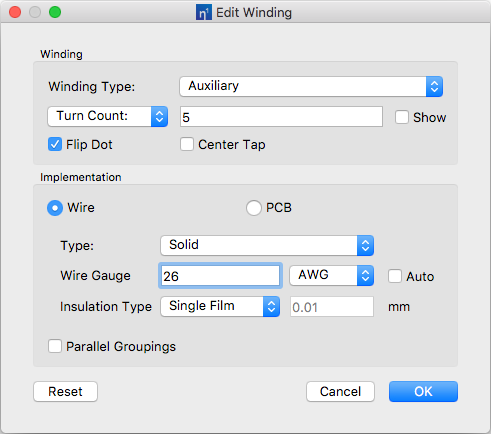Click the Wire Gauge input field
The height and width of the screenshot is (434, 491).
click(220, 276)
